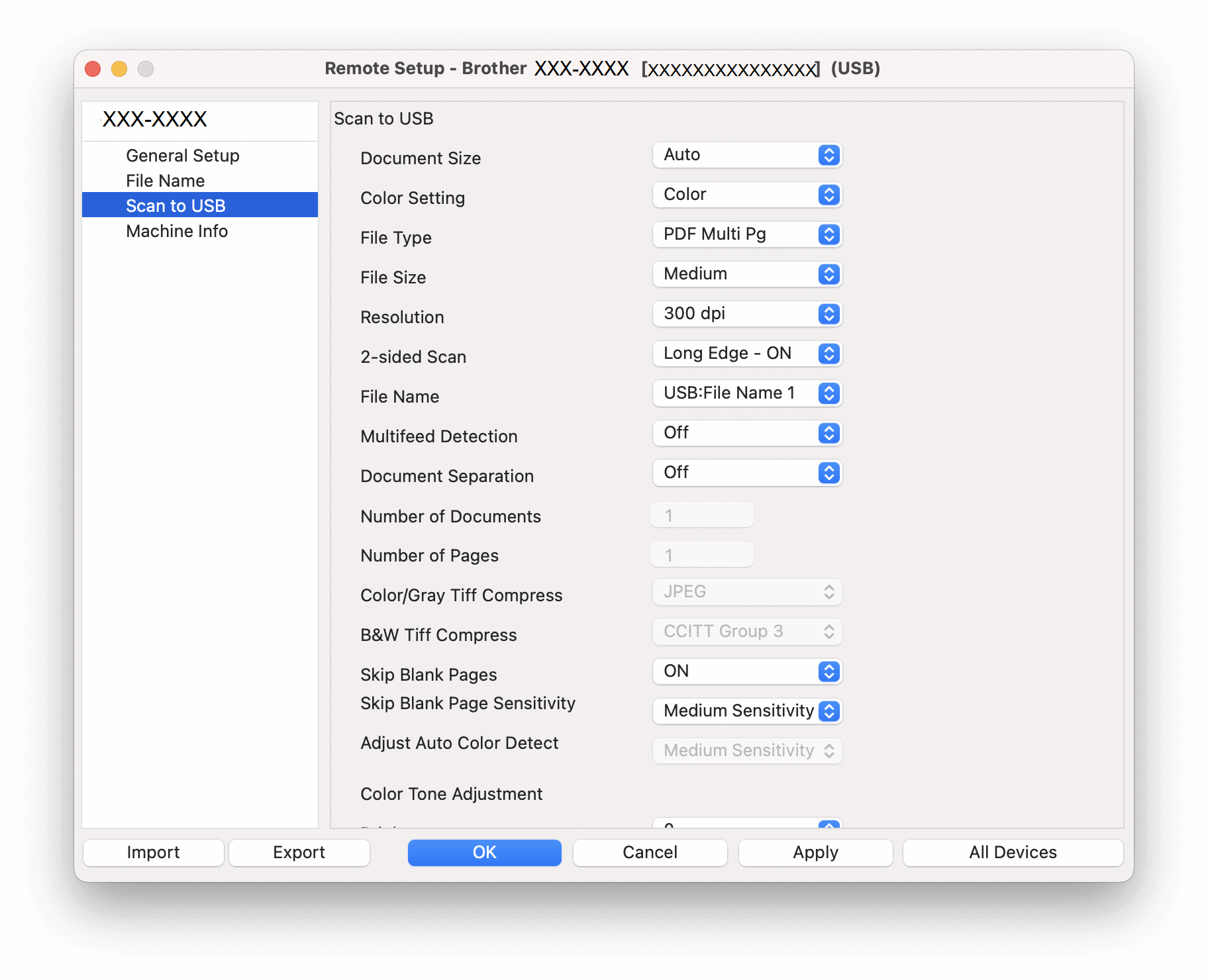Click the Adjust Auto Color Detect label
The image size is (1208, 980).
click(460, 743)
